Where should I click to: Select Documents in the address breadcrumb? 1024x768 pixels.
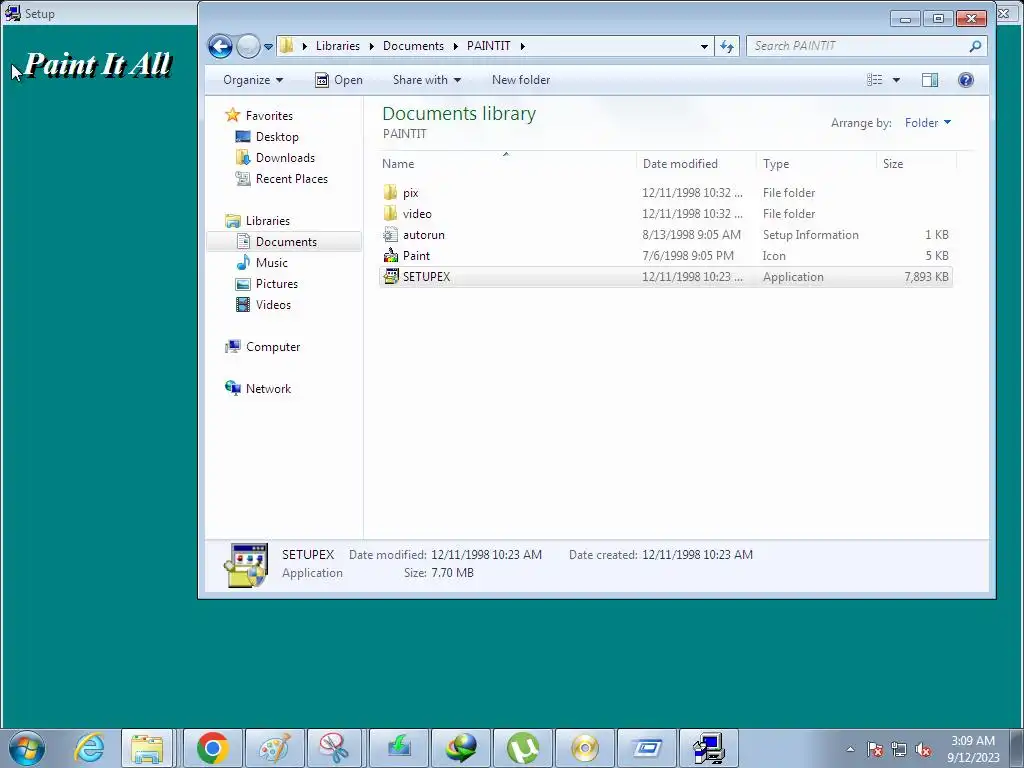(x=413, y=46)
